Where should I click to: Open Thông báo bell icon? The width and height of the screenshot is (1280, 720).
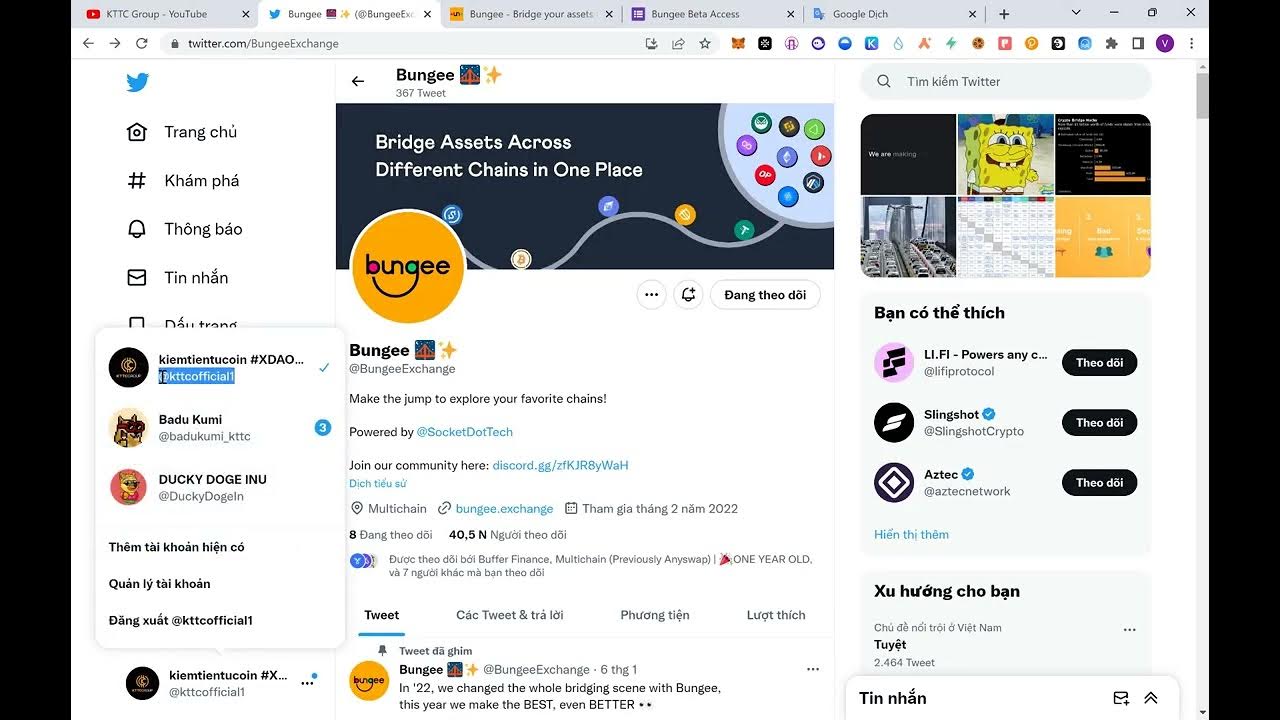[137, 229]
